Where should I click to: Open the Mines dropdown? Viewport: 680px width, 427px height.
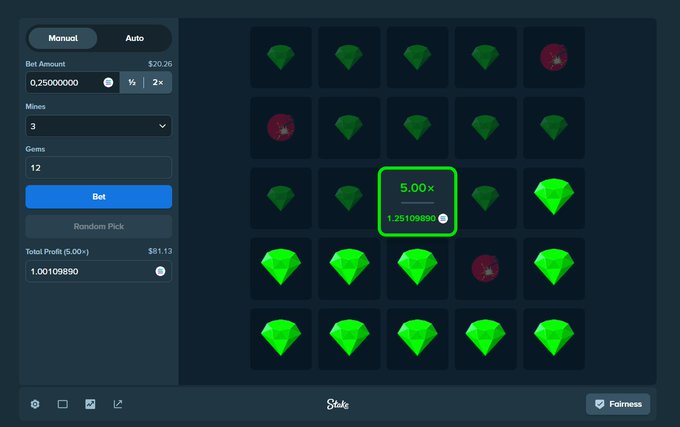tap(98, 126)
